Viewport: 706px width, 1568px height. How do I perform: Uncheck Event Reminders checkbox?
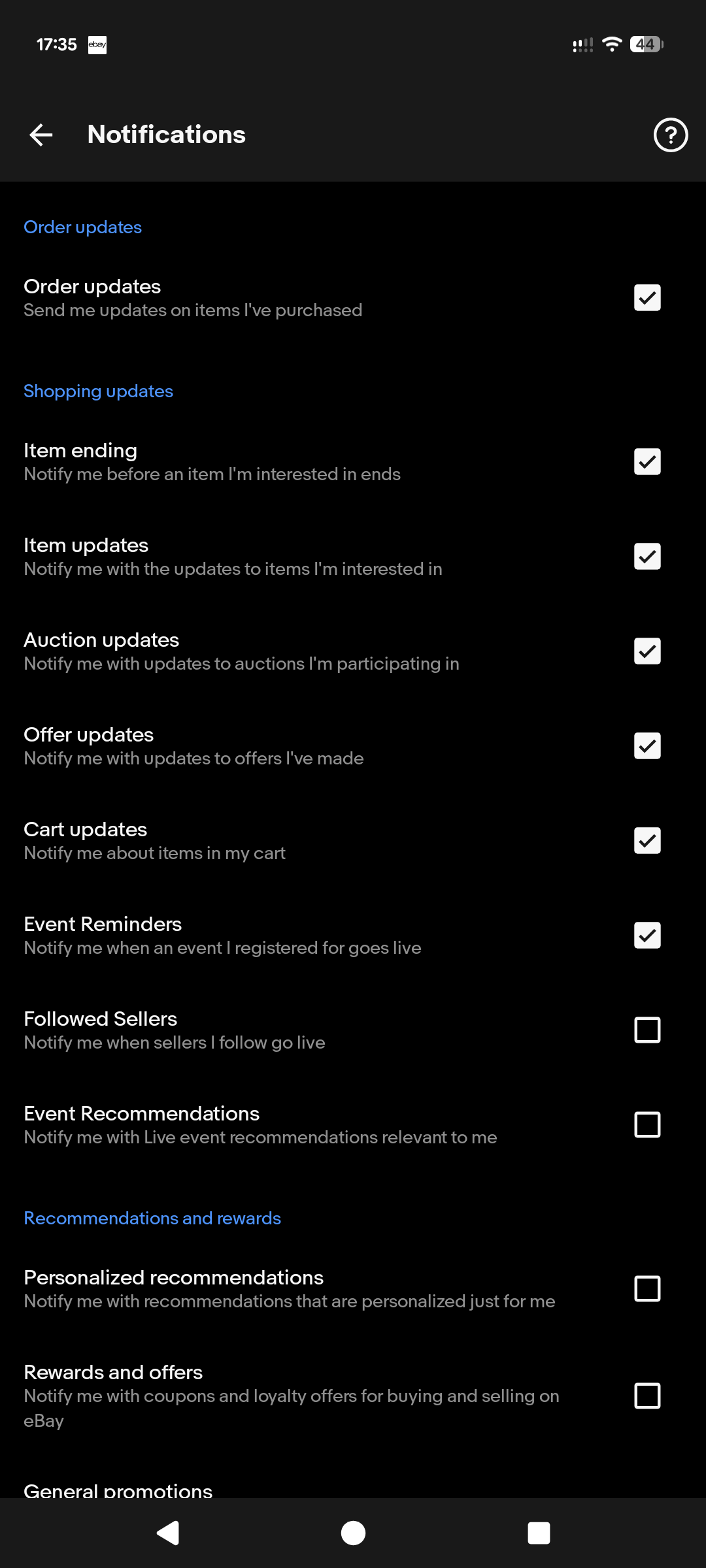647,936
